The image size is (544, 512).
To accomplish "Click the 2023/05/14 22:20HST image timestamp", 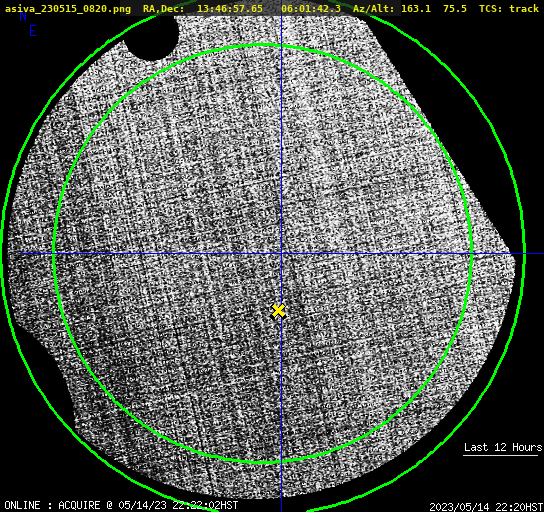I will (486, 507).
